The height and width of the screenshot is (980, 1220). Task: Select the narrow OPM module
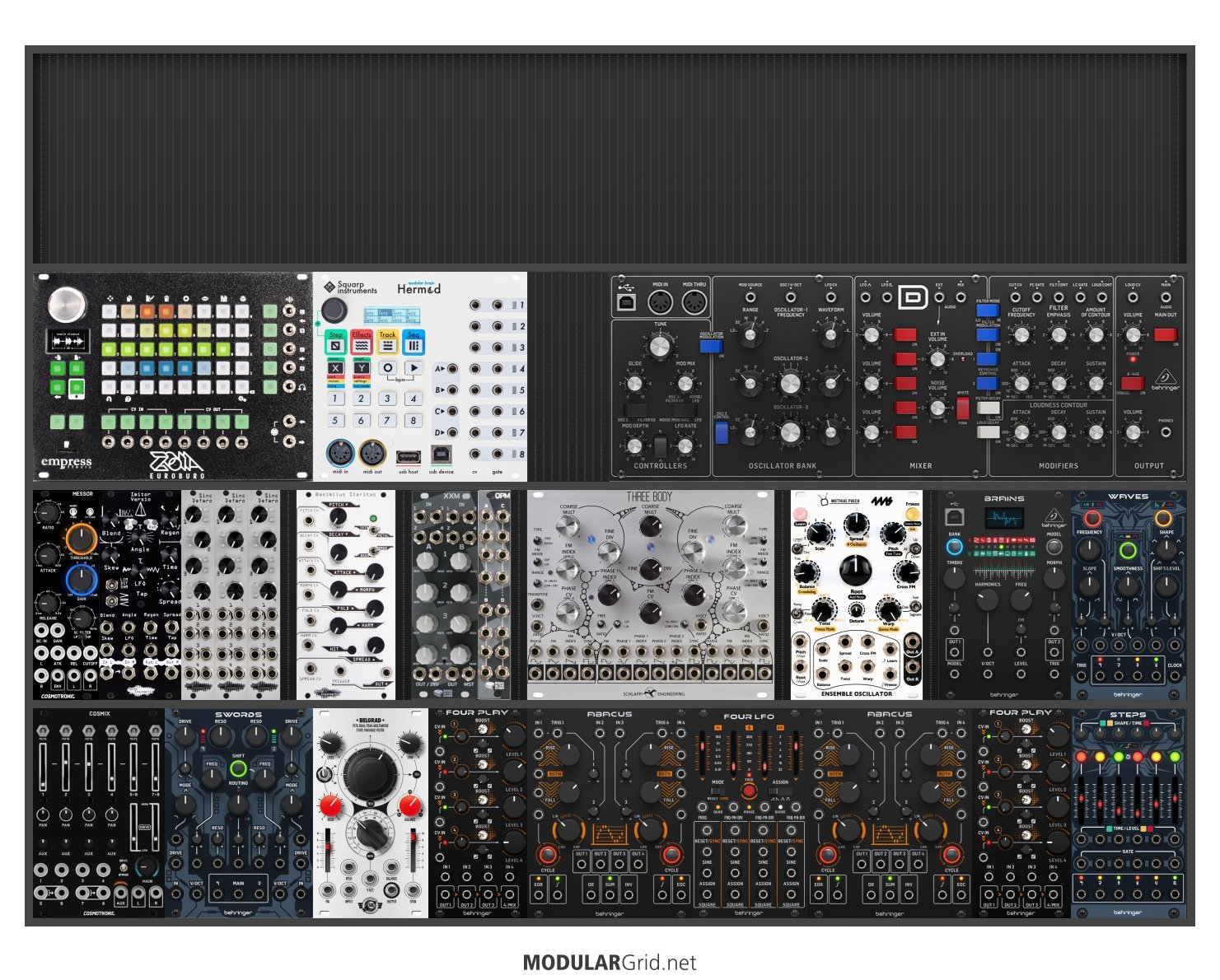494,595
